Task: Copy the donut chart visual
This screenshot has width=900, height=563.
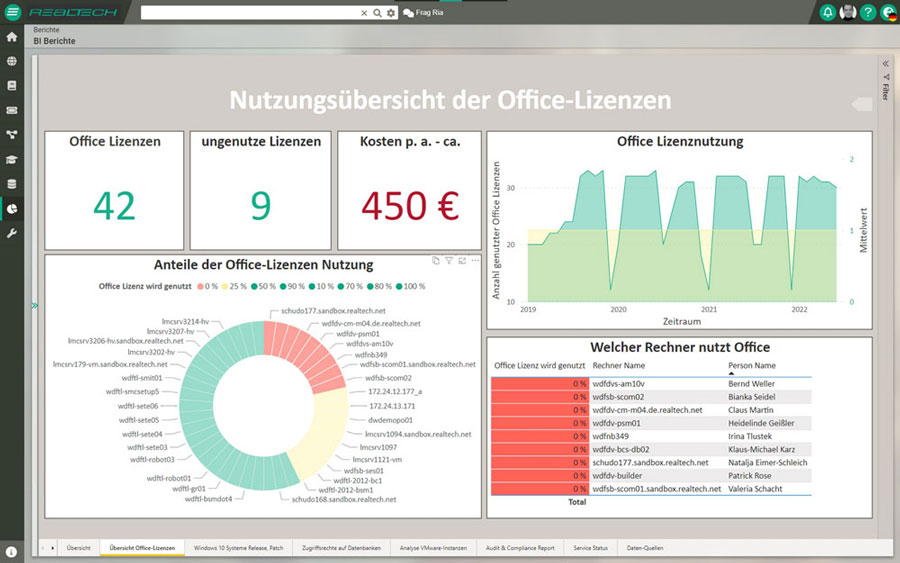Action: pyautogui.click(x=436, y=261)
